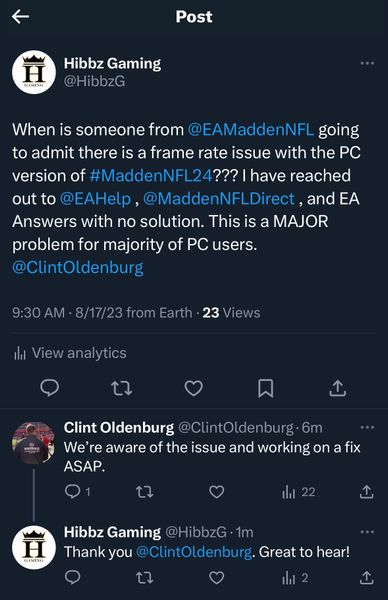Like the main post with heart icon
This screenshot has height=600, width=388.
194,388
